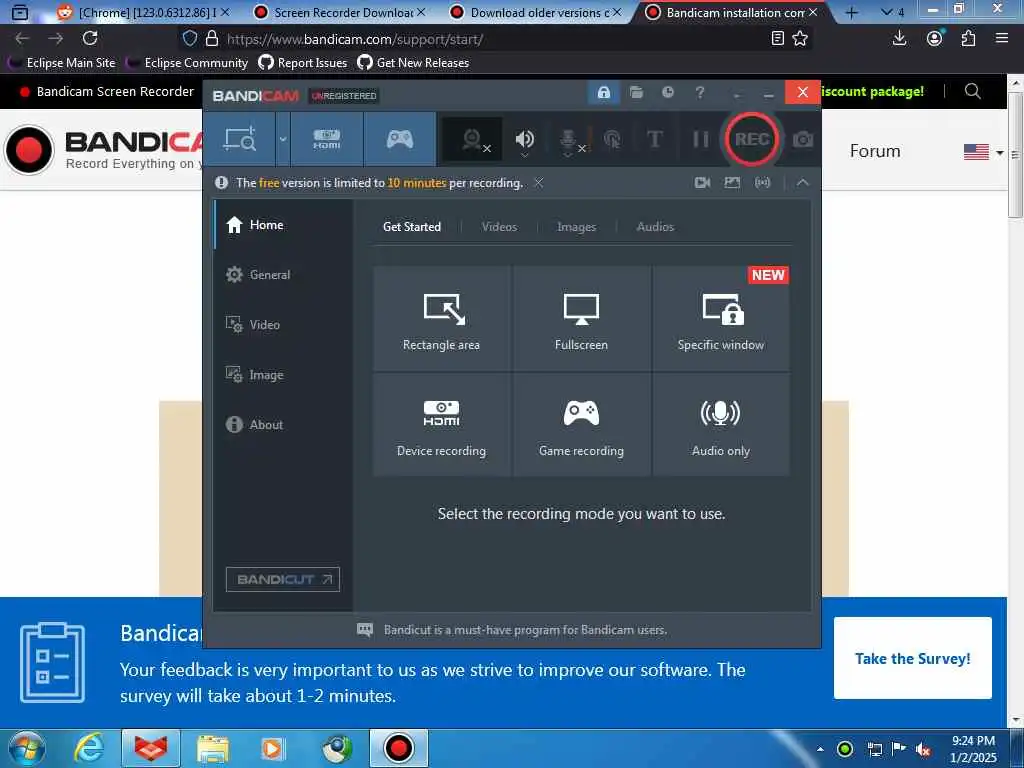Image resolution: width=1024 pixels, height=768 pixels.
Task: Click the Bandicam taskbar icon
Action: coord(398,748)
